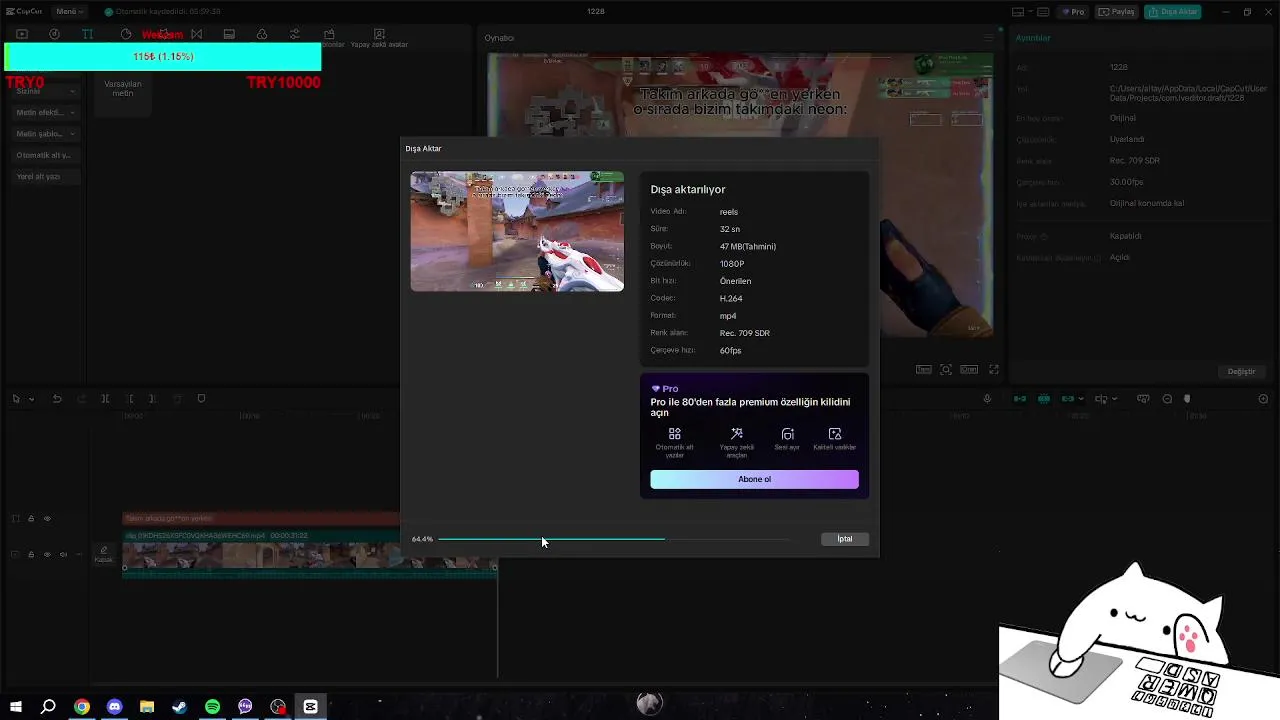Click the split clip icon in timeline toolbar
Viewport: 1280px width, 720px height.
105,399
